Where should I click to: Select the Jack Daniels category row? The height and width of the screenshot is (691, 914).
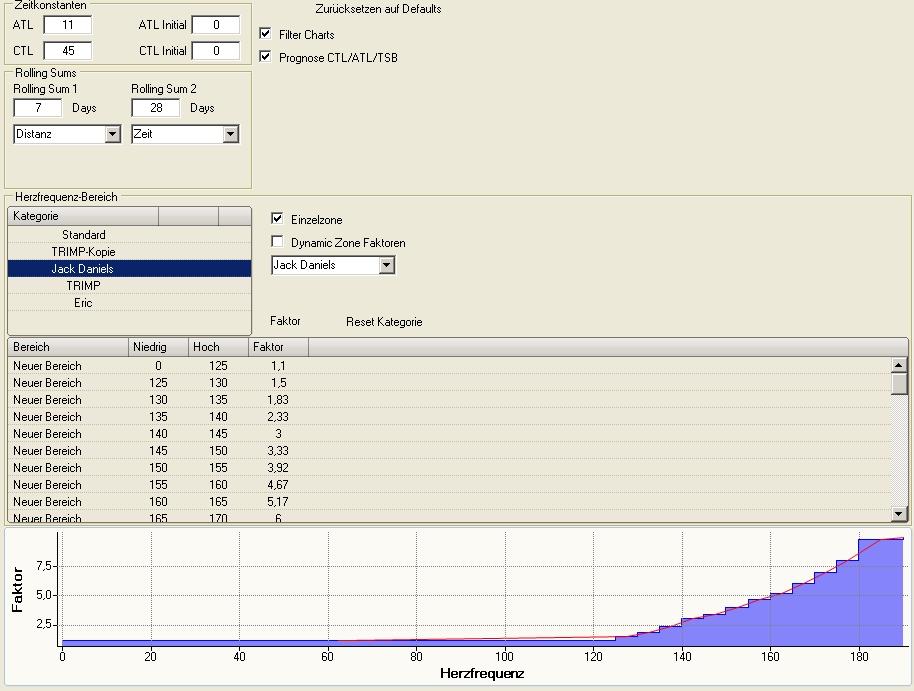pyautogui.click(x=129, y=269)
